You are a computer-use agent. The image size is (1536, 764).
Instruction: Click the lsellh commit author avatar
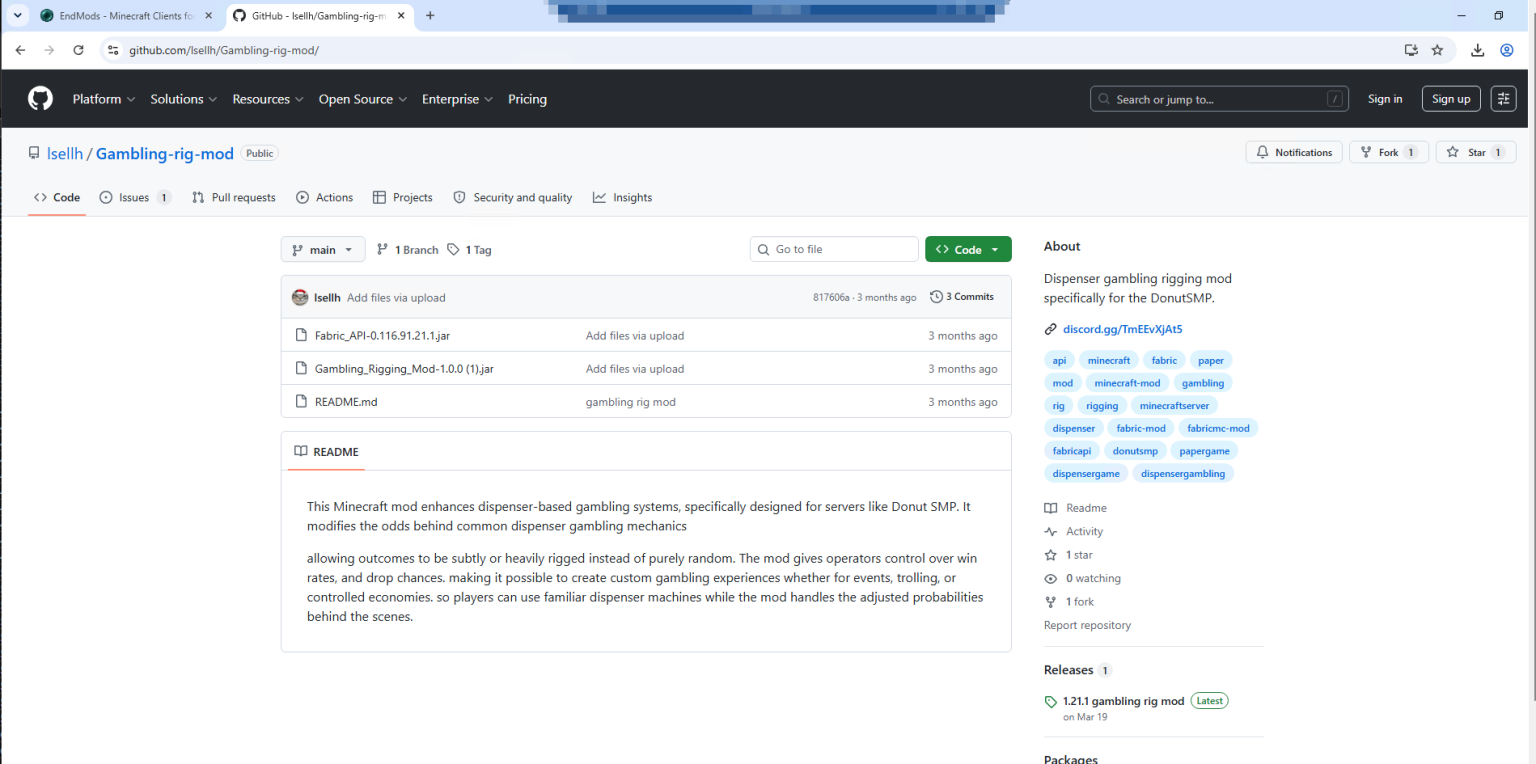pyautogui.click(x=300, y=297)
